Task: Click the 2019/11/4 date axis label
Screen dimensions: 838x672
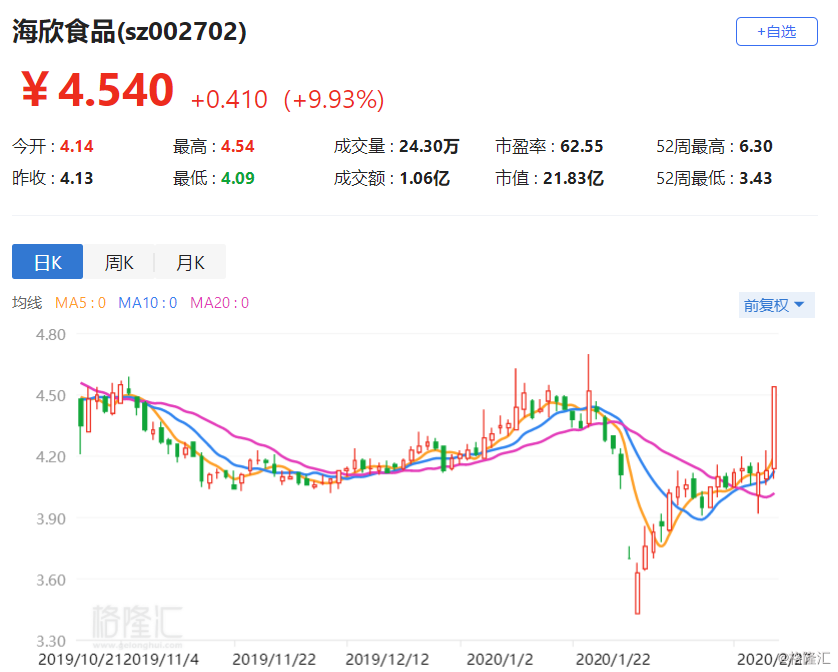Action: (x=163, y=660)
